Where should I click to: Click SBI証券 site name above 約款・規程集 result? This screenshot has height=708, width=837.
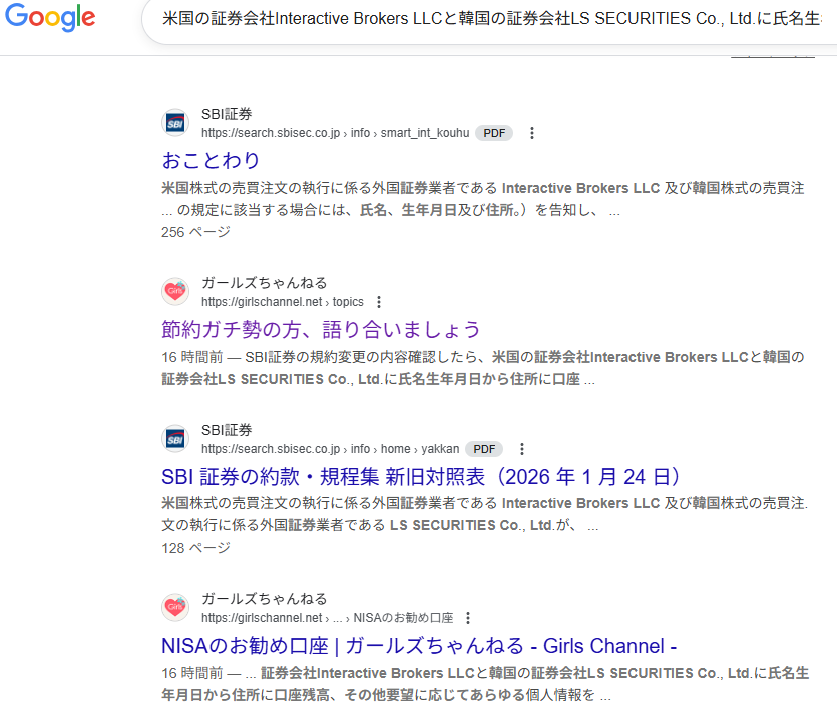tap(226, 430)
